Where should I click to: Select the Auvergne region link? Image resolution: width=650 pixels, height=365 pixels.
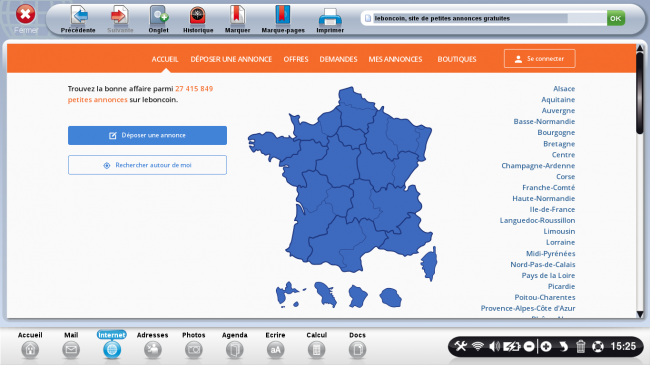tap(558, 111)
